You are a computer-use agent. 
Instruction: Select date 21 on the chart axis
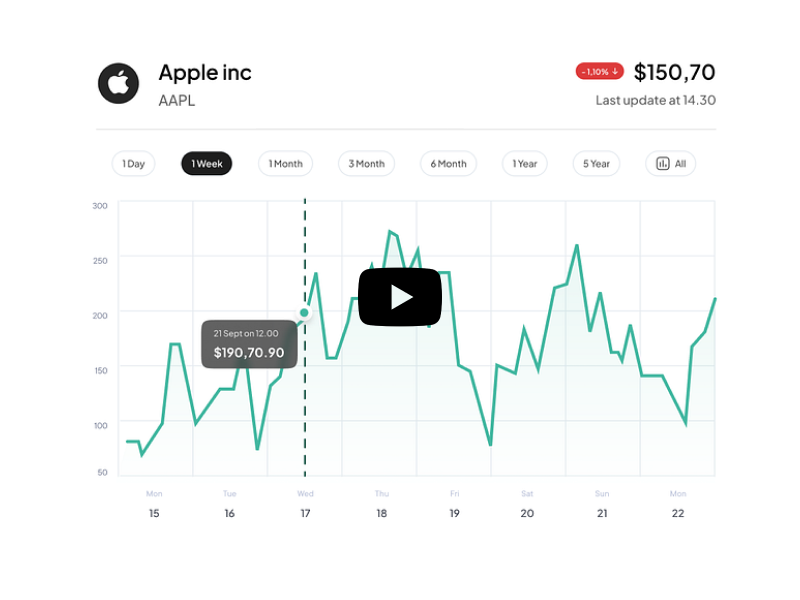point(602,513)
